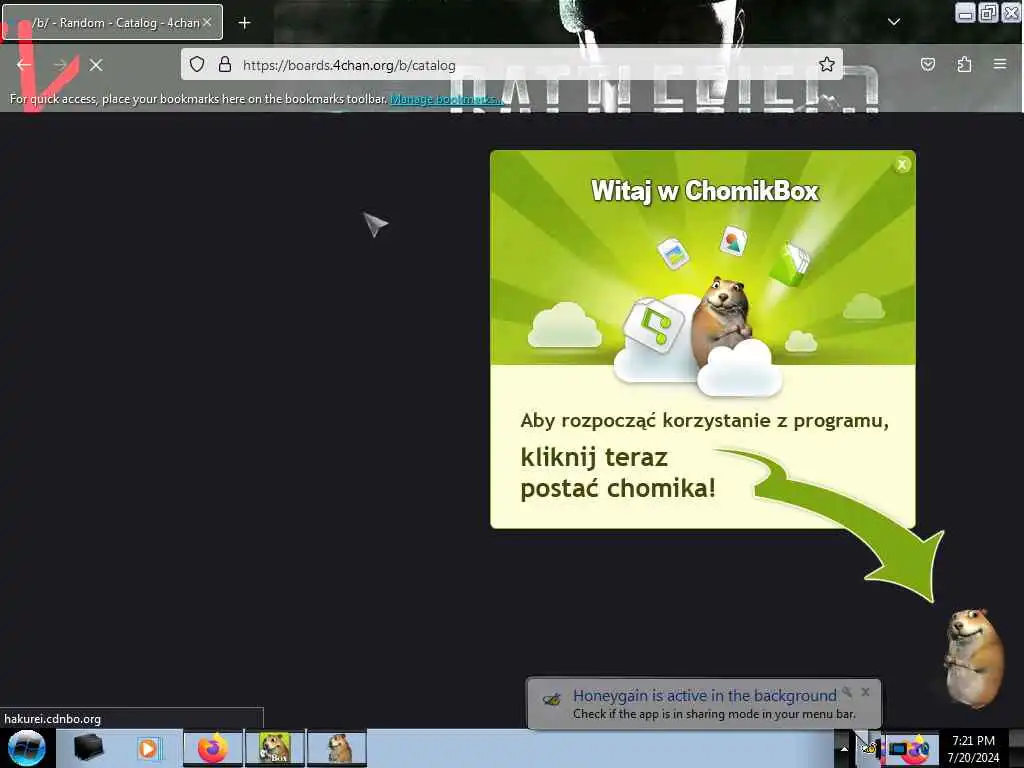1024x768 pixels.
Task: Open the clock showing 7:21 PM
Action: 973,748
